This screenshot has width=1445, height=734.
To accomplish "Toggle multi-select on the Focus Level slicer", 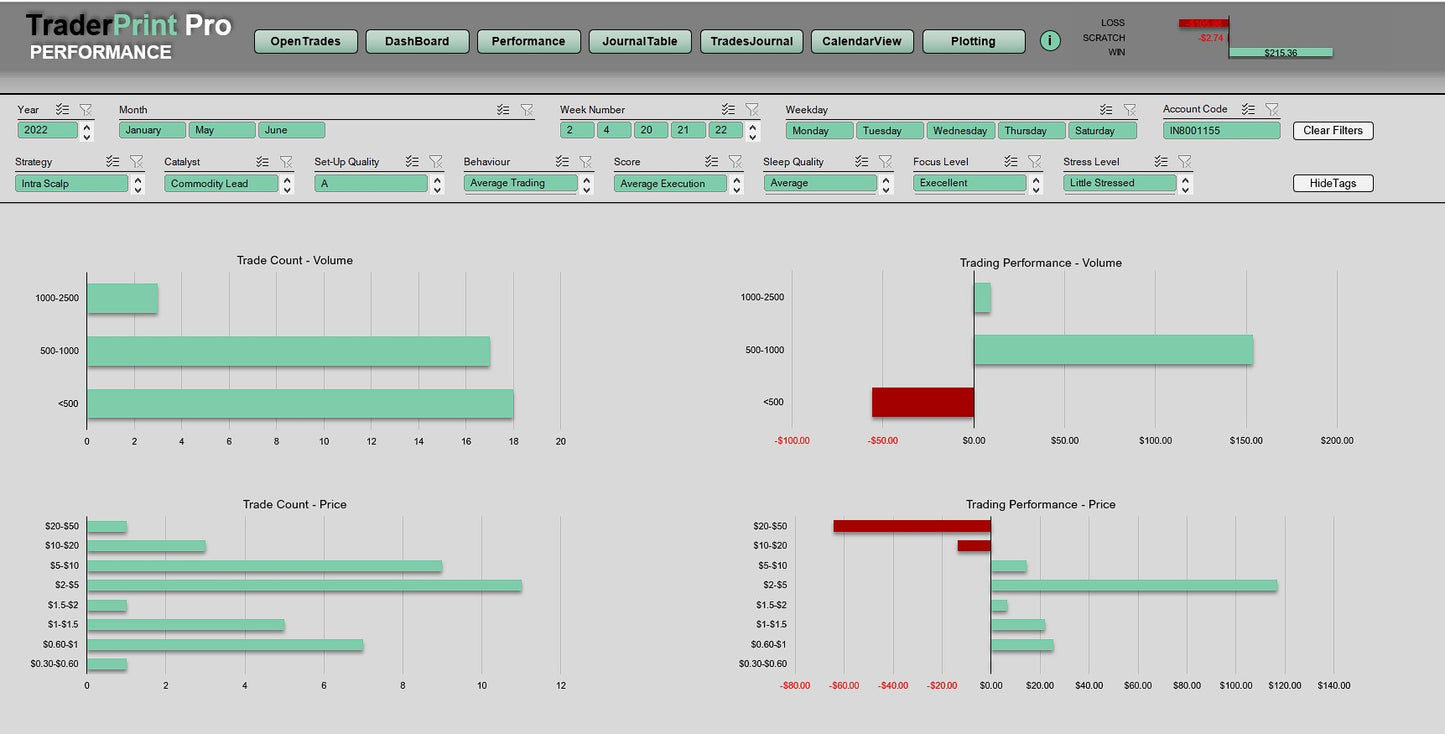I will 1012,161.
